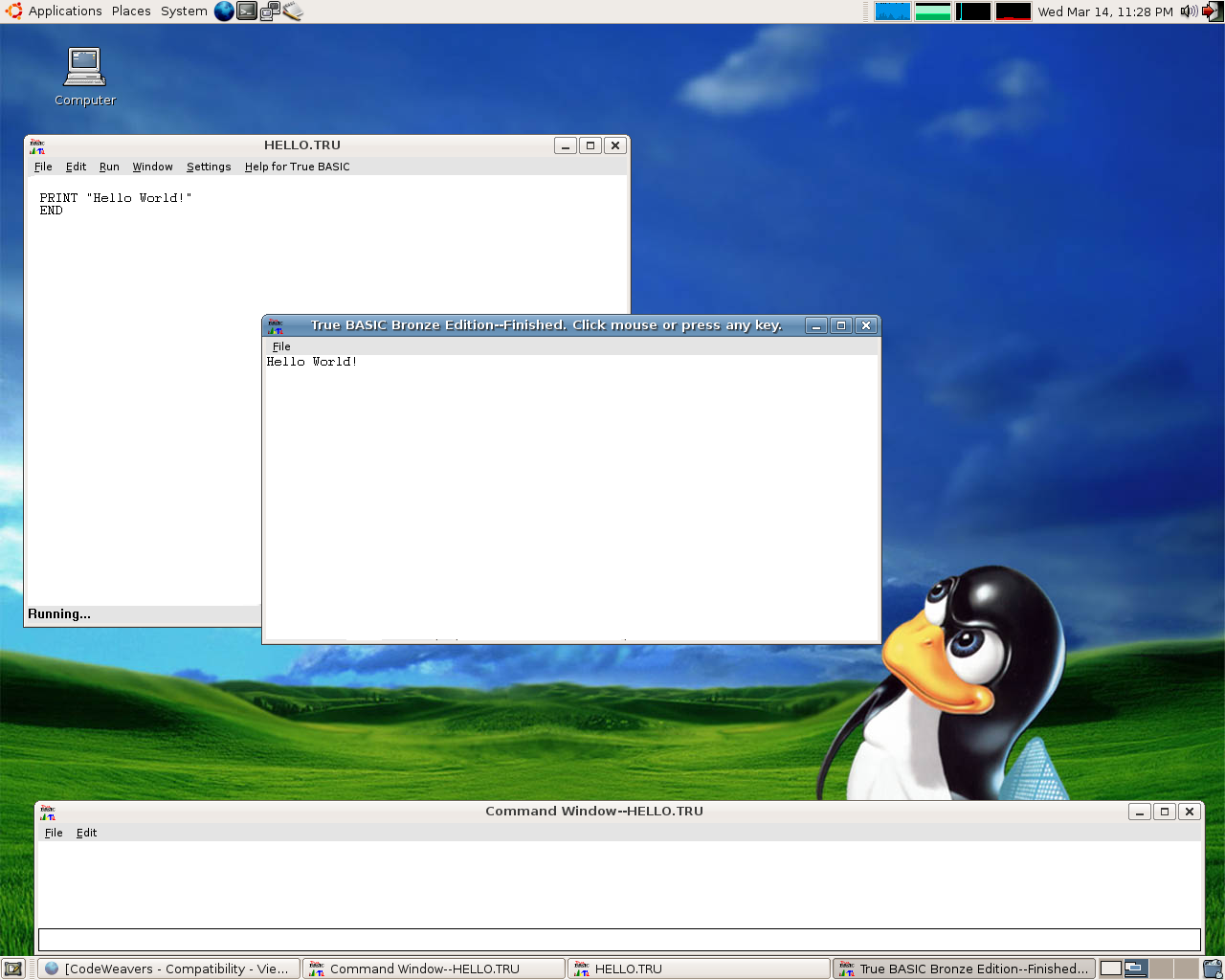Image resolution: width=1225 pixels, height=980 pixels.
Task: Launch the web browser from the top panel
Action: pos(224,11)
